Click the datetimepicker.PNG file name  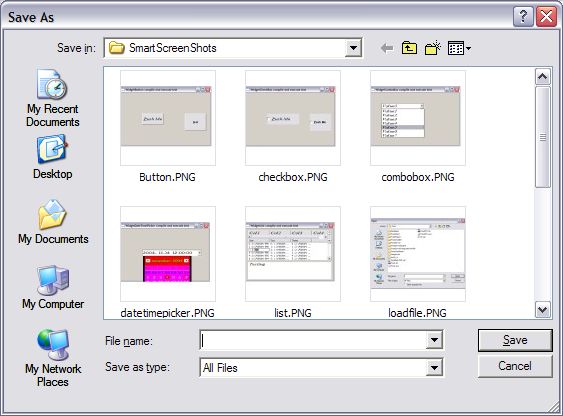[167, 313]
